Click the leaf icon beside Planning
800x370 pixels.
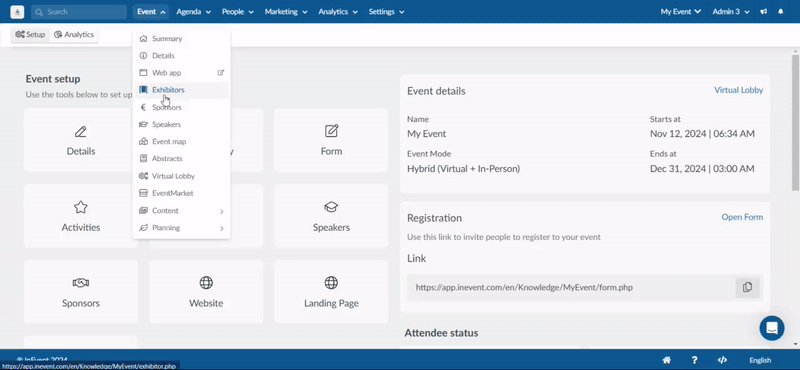[x=143, y=228]
